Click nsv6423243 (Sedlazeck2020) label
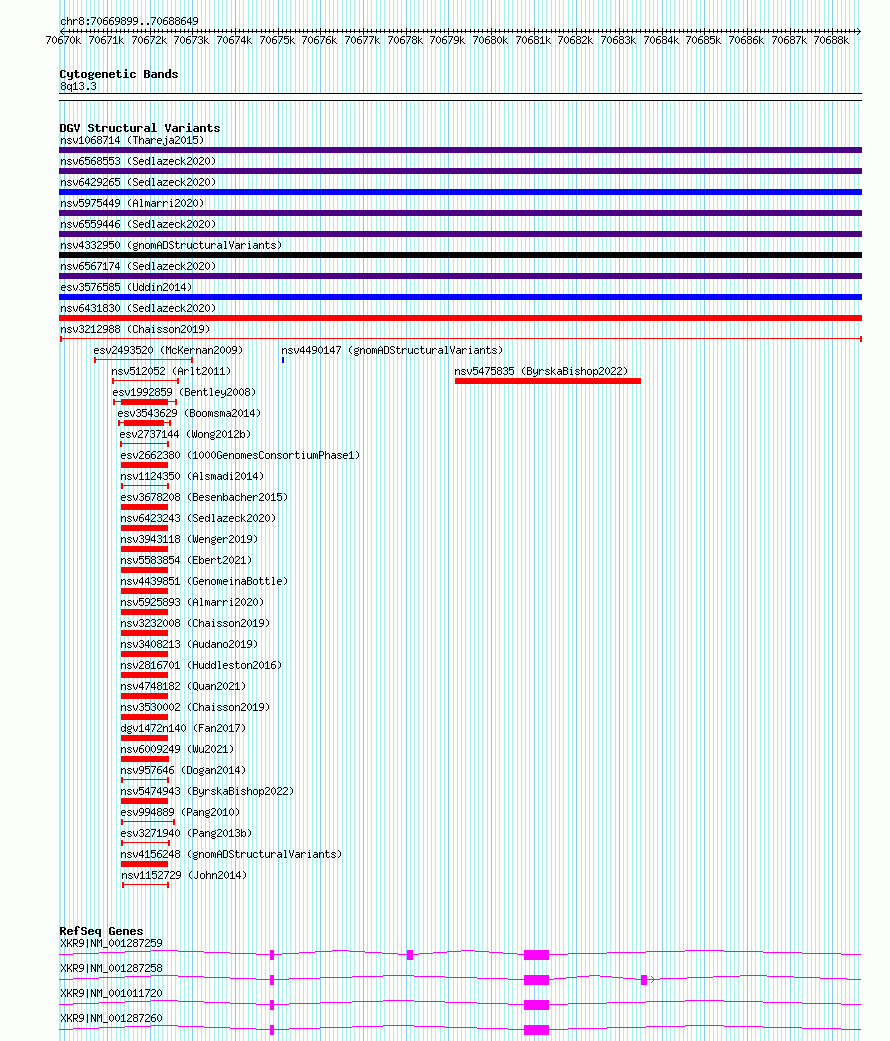 click(x=198, y=519)
